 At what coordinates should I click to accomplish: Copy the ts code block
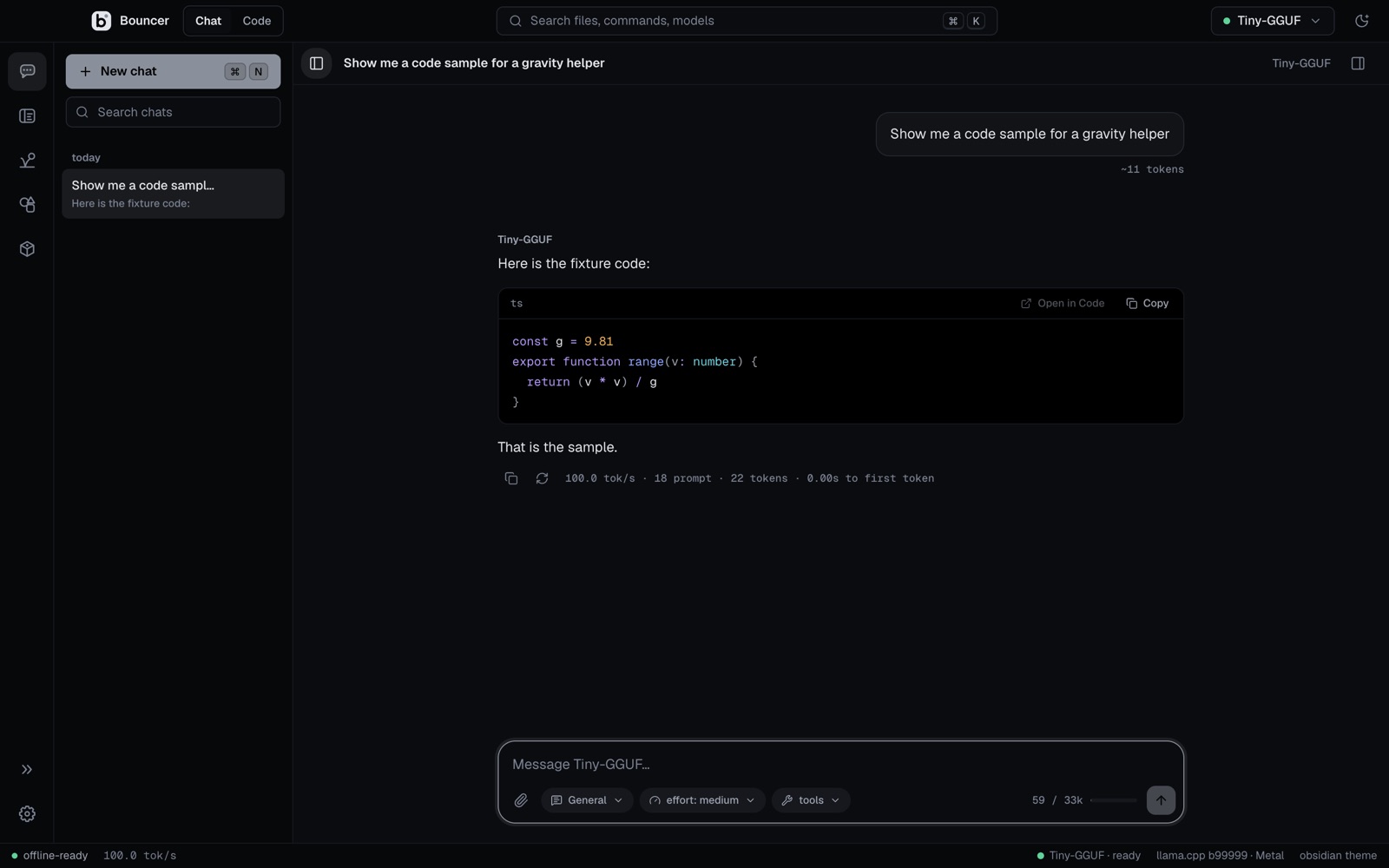[x=1147, y=303]
